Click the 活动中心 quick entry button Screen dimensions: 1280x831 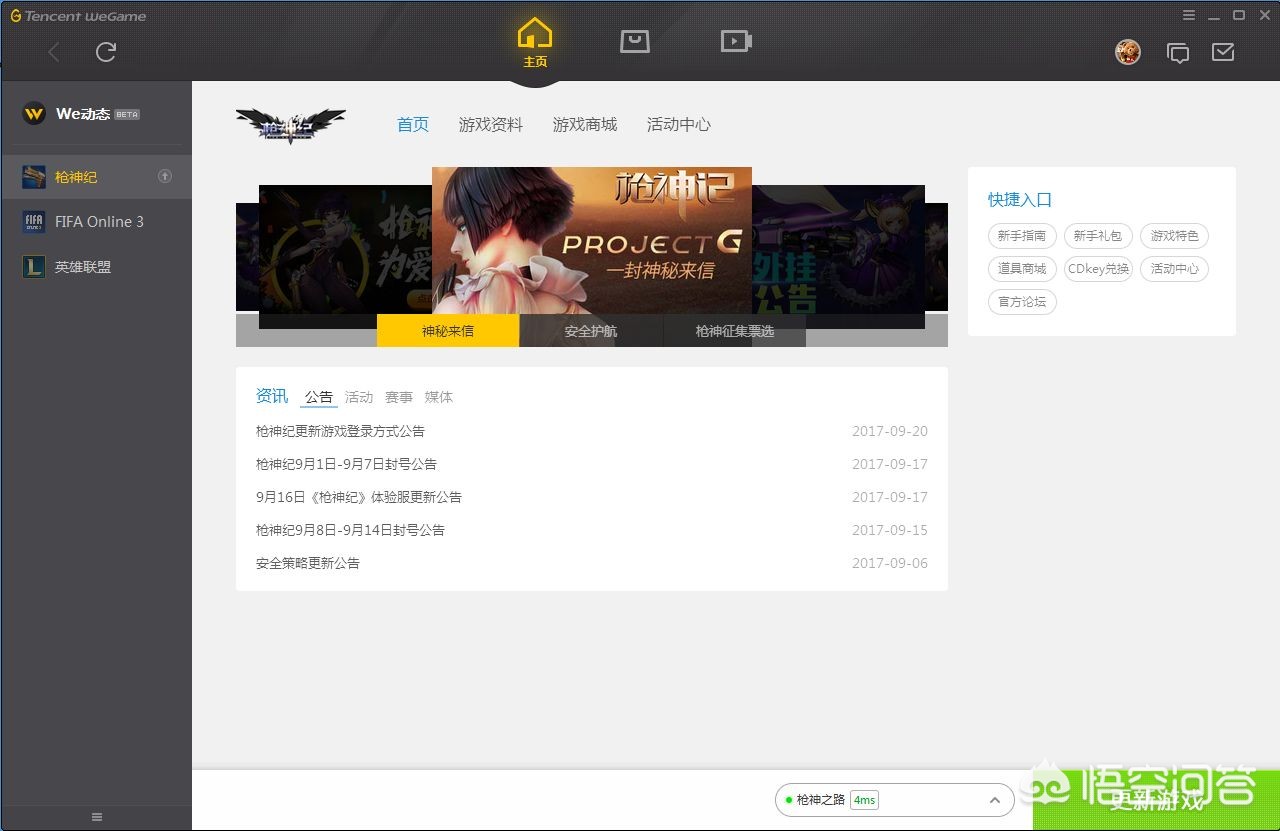(x=1174, y=269)
